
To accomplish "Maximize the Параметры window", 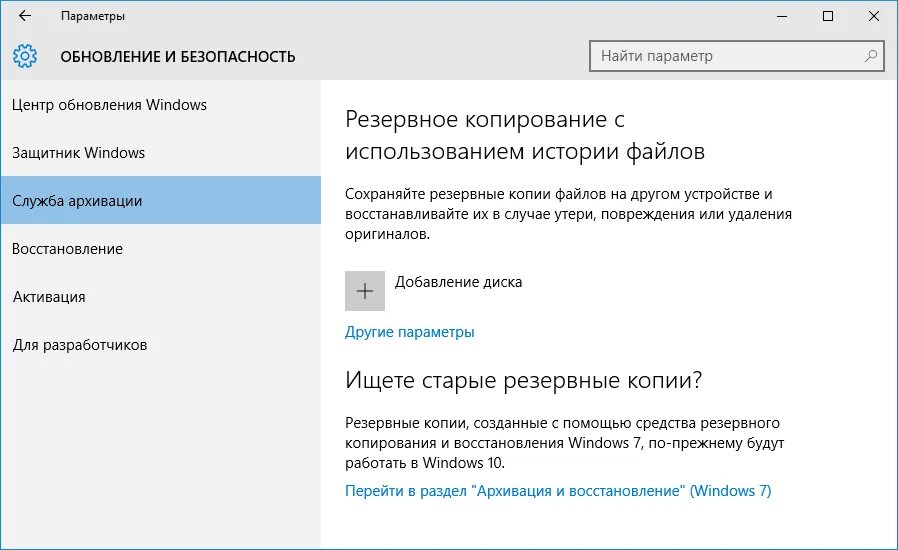I will click(828, 16).
